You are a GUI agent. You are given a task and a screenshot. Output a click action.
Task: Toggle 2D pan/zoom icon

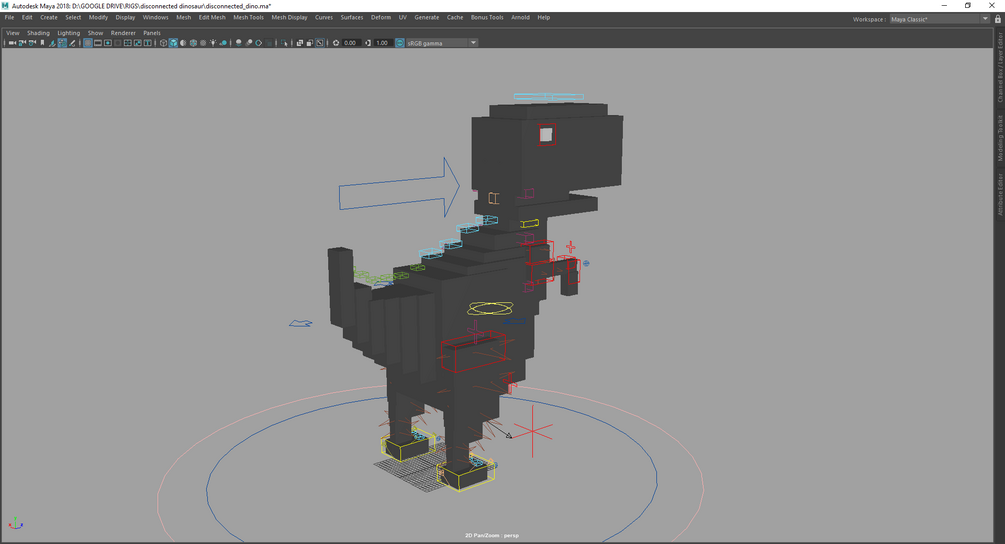(x=62, y=43)
